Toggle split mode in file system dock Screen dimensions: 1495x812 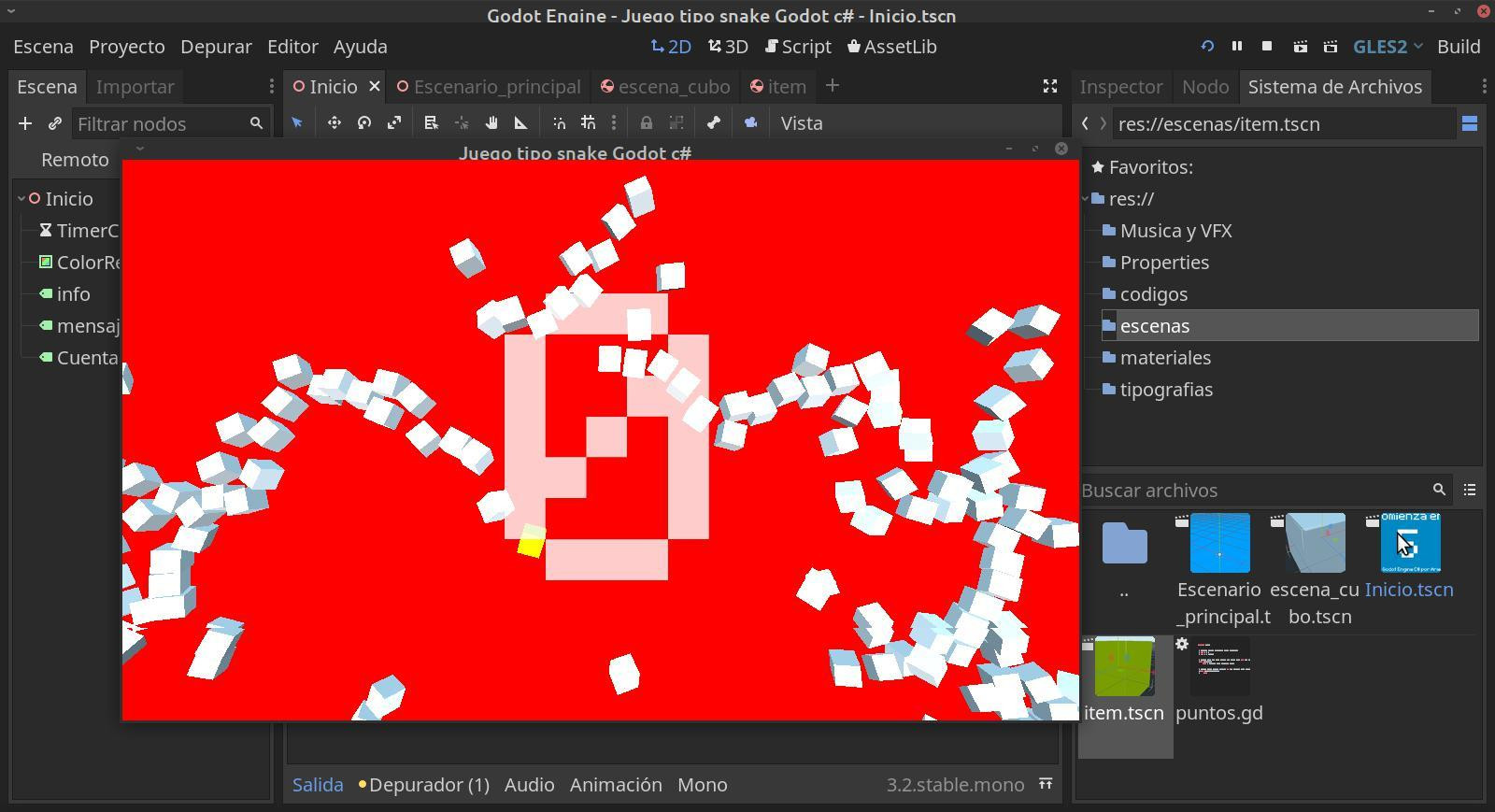1470,123
